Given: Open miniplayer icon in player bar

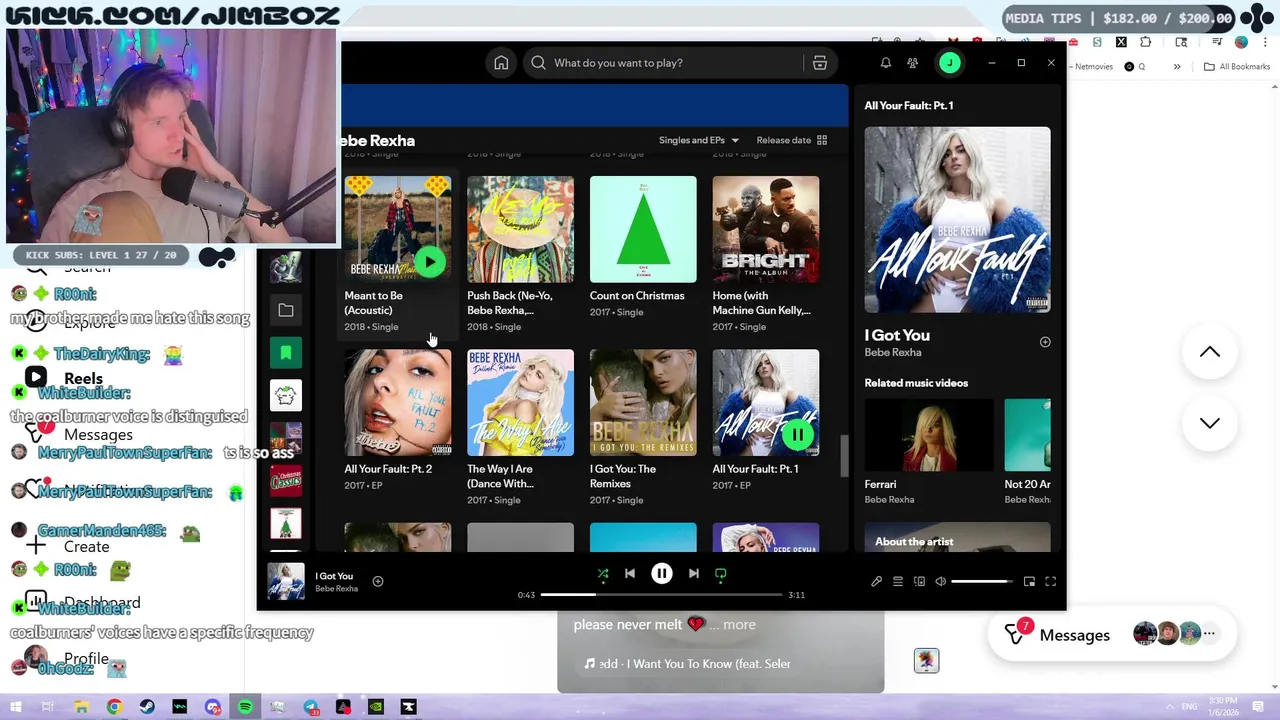Looking at the screenshot, I should click(x=1029, y=581).
